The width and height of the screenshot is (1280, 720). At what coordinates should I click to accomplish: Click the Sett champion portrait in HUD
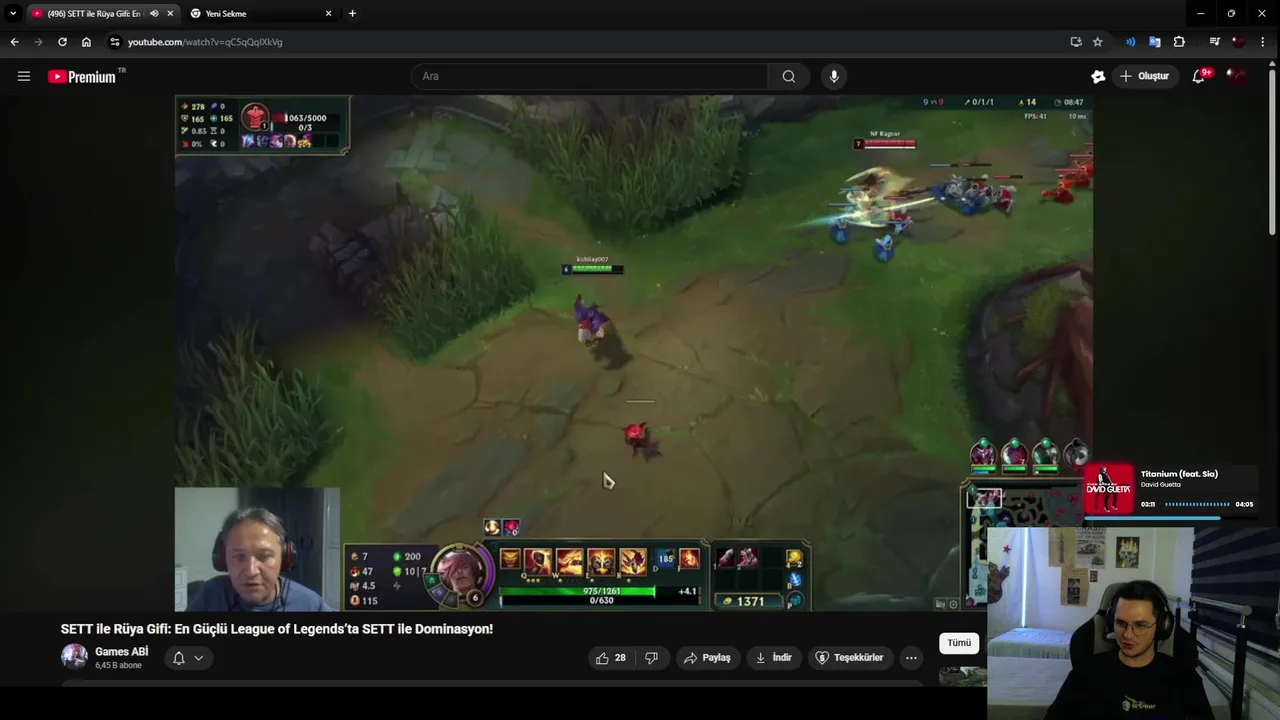[x=459, y=573]
